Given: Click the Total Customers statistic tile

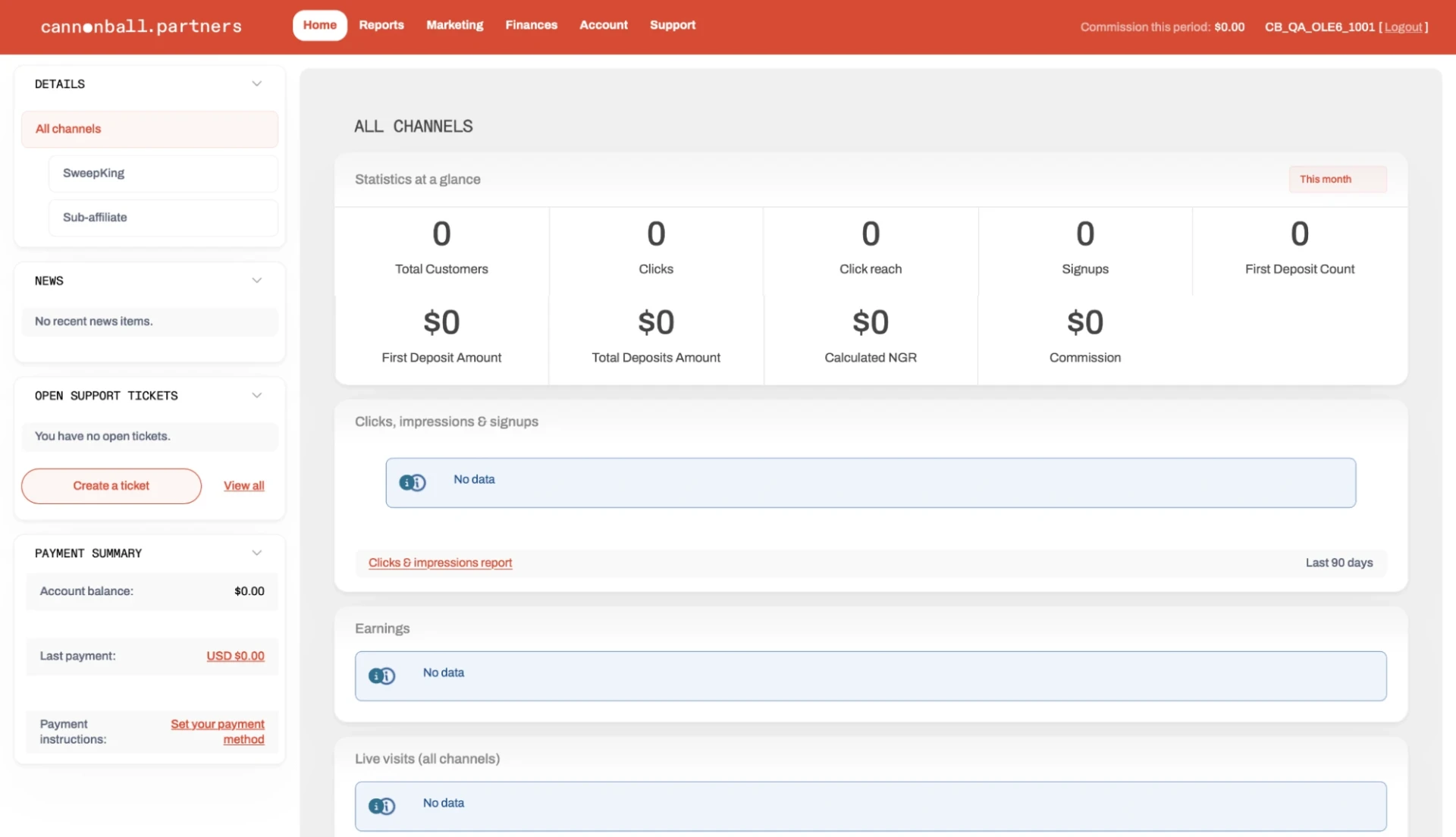Looking at the screenshot, I should (441, 250).
